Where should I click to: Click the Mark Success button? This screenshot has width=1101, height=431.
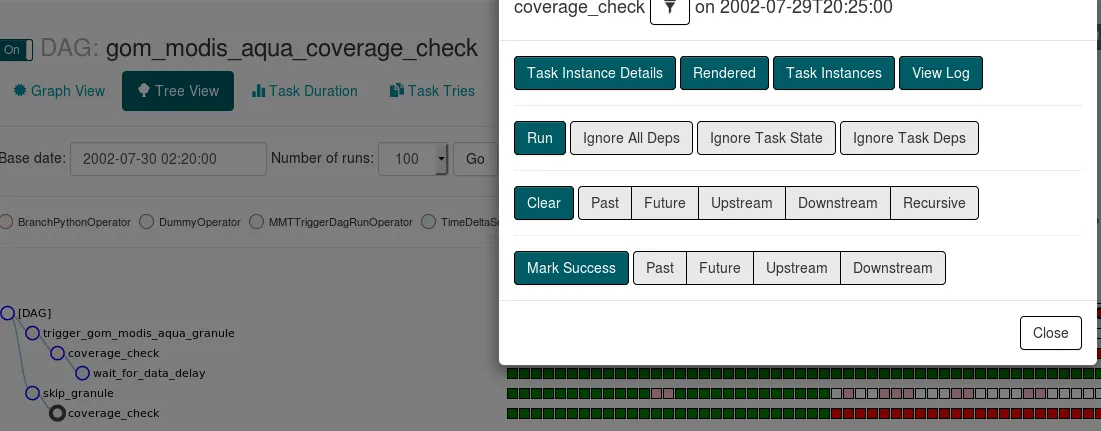click(571, 268)
